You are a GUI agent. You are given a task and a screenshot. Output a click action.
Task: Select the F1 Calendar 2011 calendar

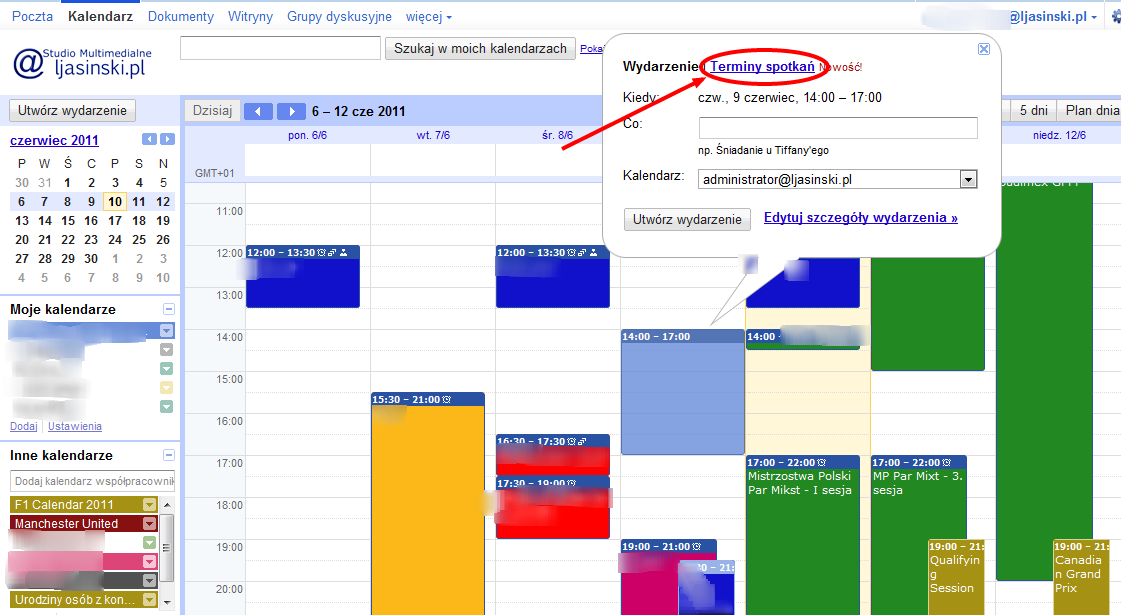click(x=64, y=504)
